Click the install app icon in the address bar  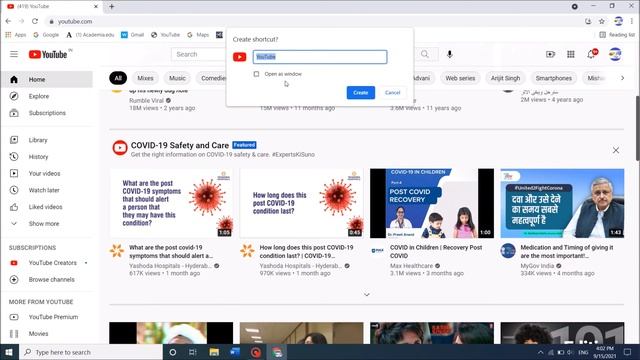(x=588, y=21)
